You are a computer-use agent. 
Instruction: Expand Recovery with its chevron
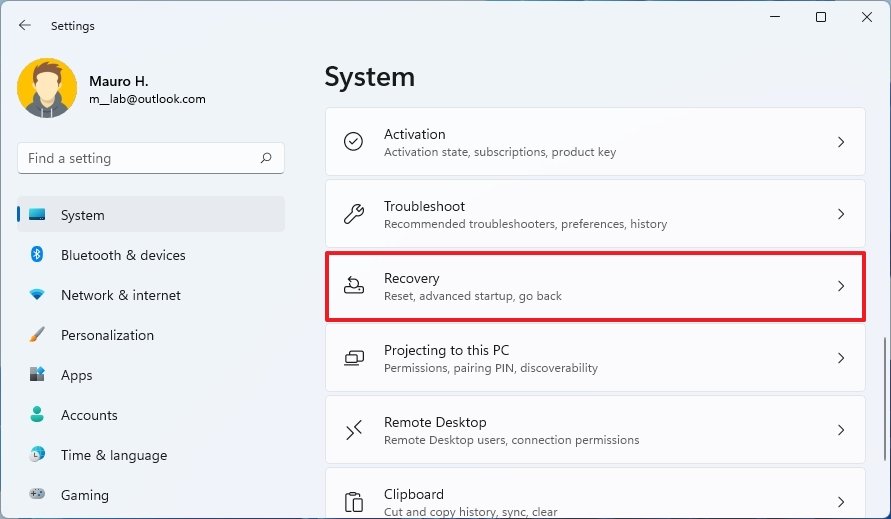point(841,286)
